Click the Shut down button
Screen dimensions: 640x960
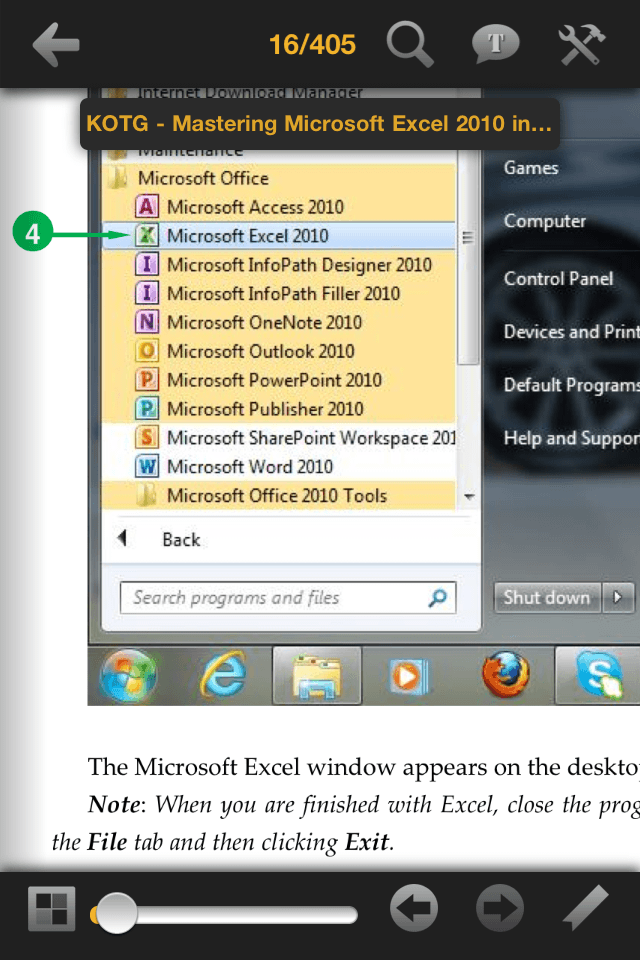point(547,598)
